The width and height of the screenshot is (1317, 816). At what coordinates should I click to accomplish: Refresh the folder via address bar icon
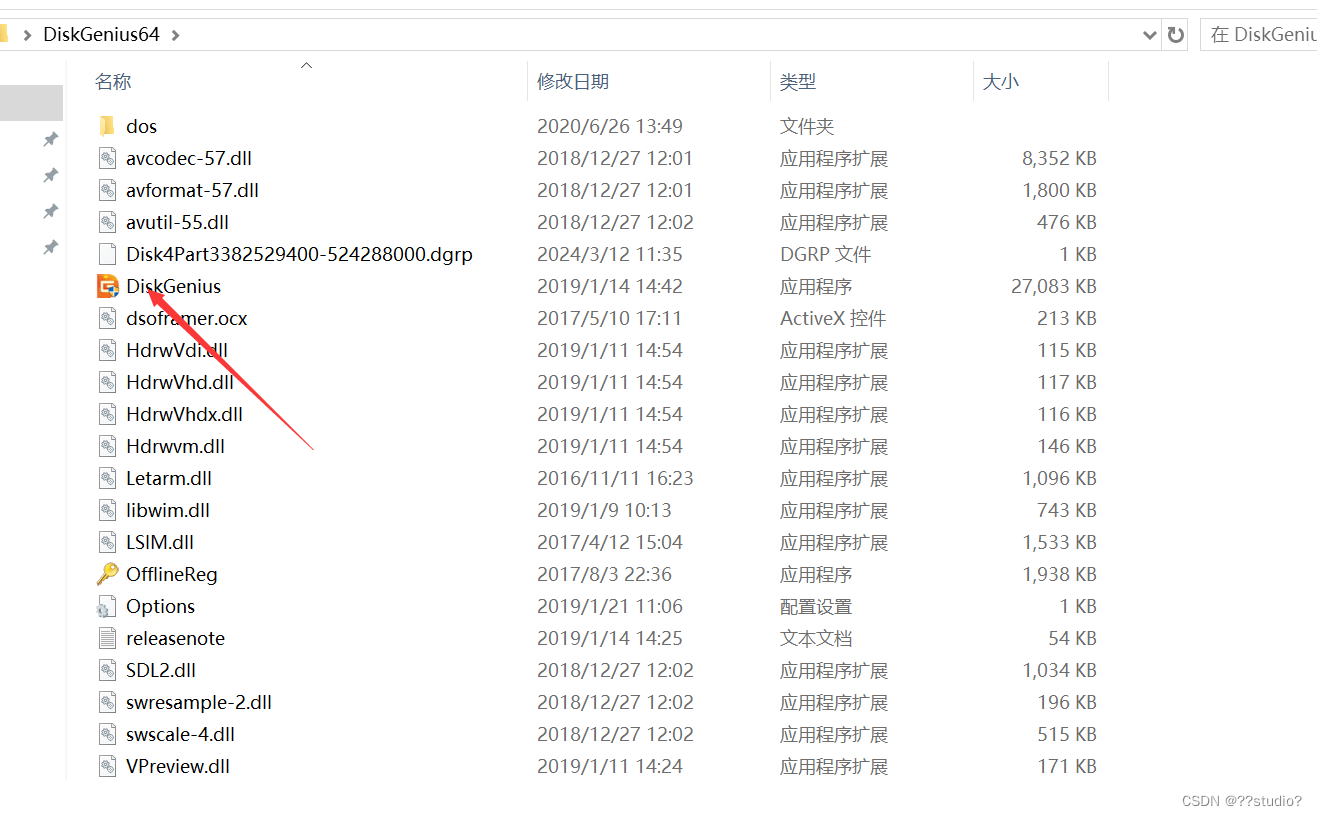tap(1176, 35)
